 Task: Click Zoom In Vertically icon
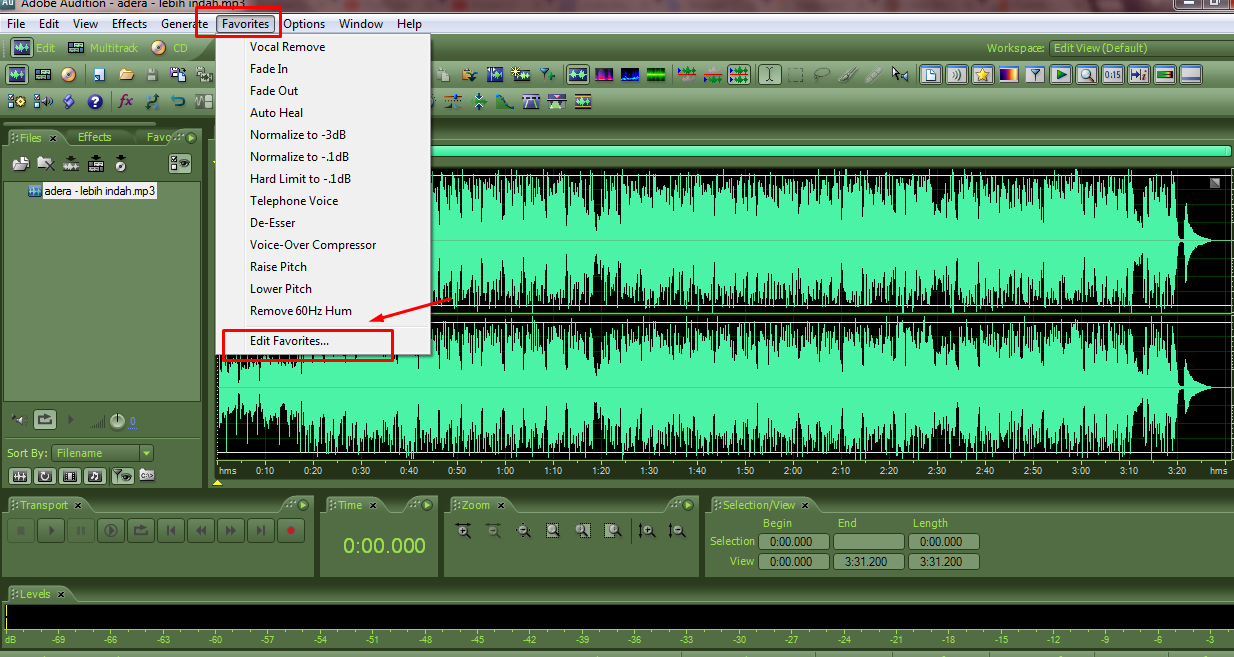click(647, 531)
